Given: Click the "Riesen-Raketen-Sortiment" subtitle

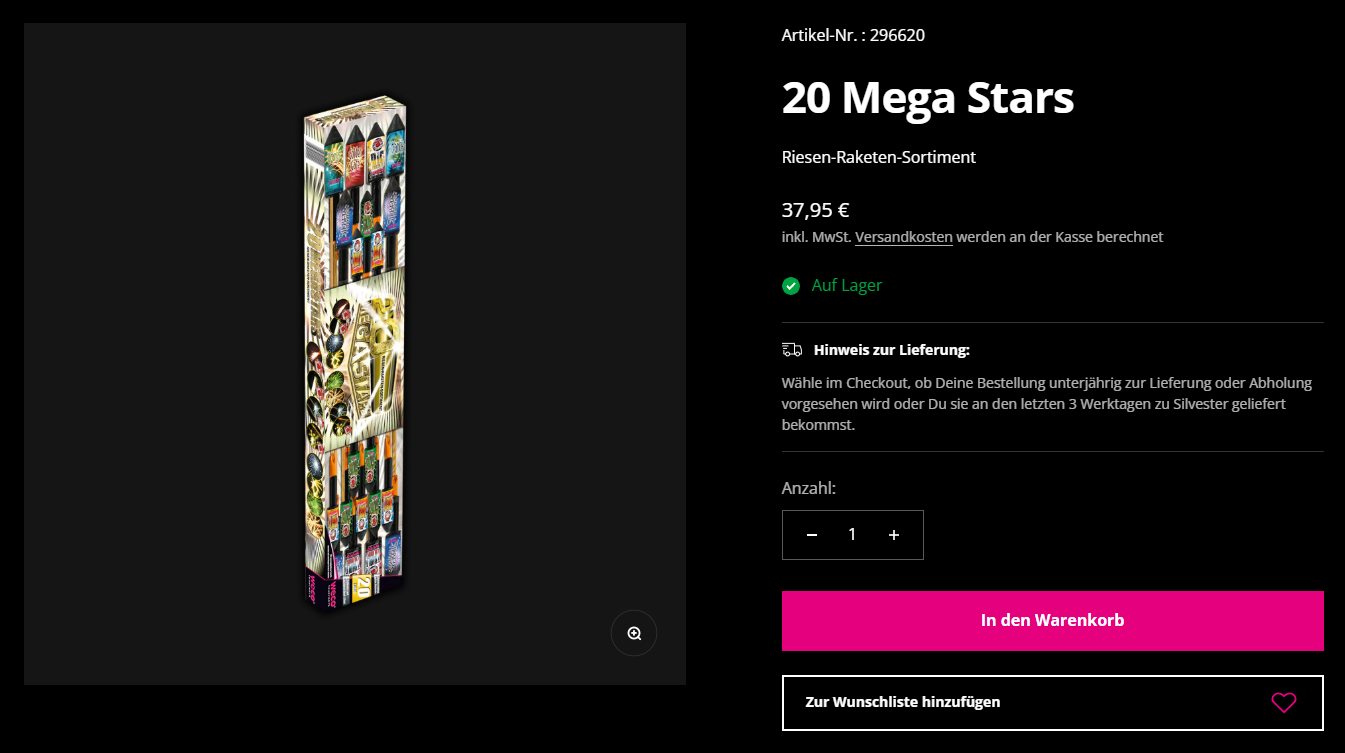Looking at the screenshot, I should pos(878,157).
